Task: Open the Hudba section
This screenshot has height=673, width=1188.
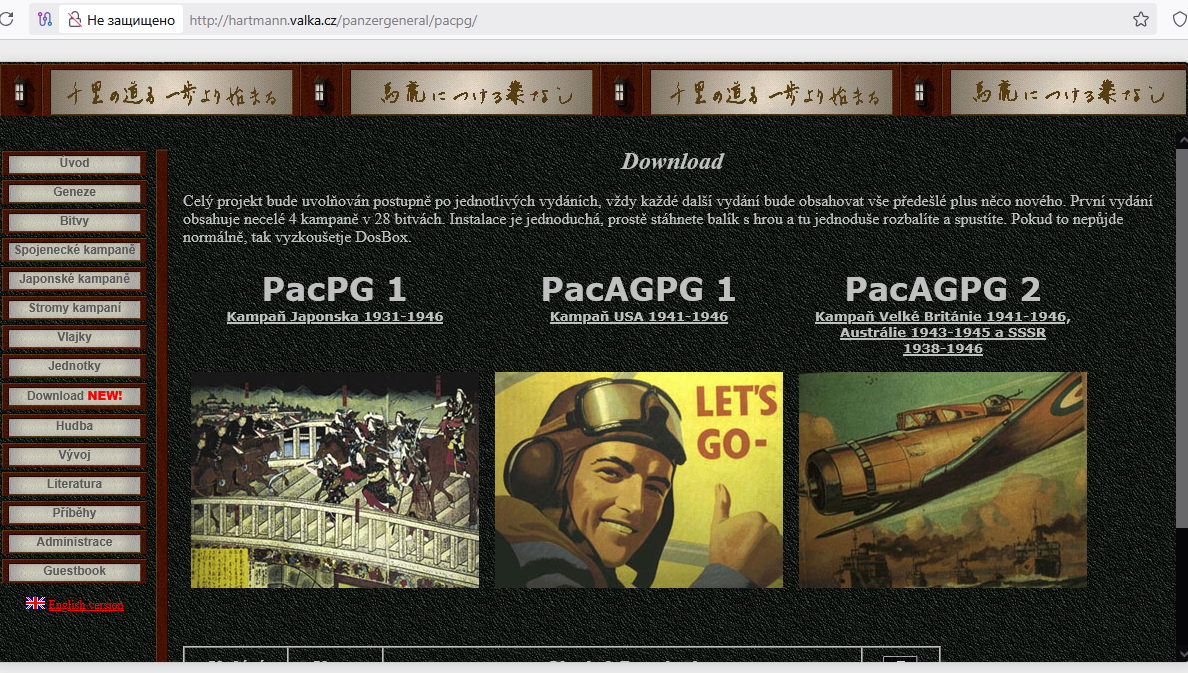Action: click(74, 427)
